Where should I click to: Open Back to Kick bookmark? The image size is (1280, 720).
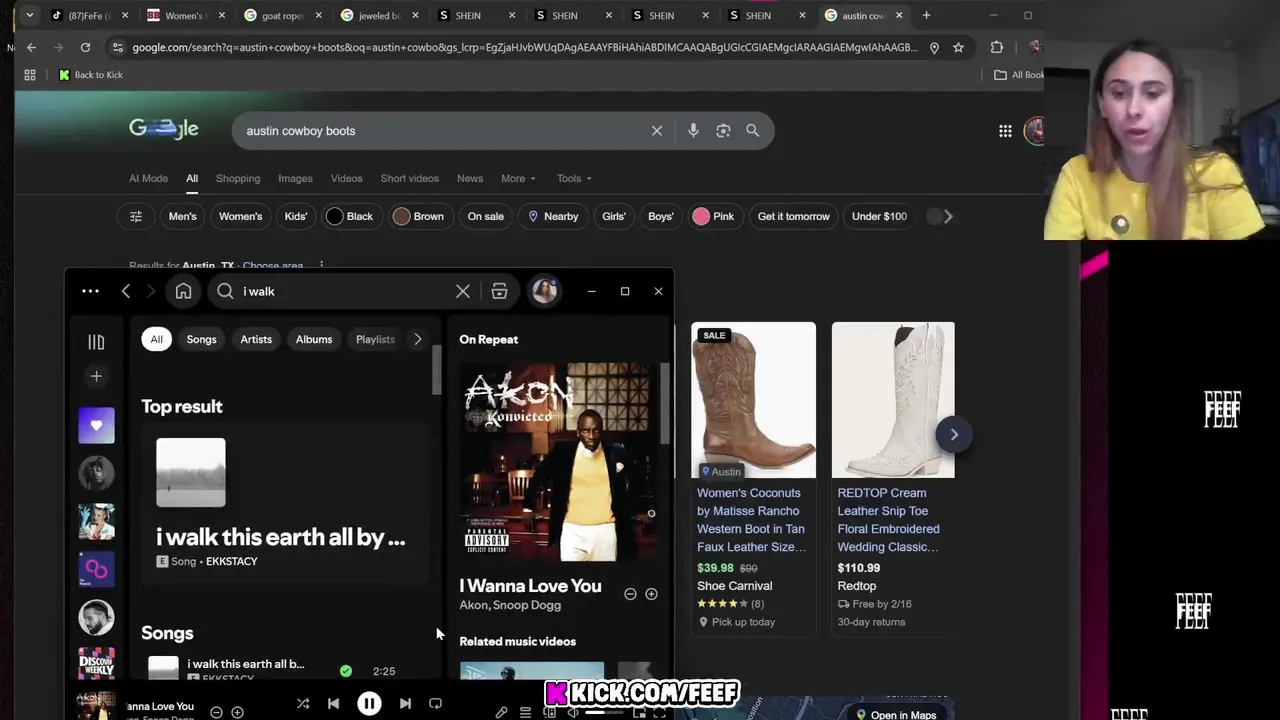click(x=91, y=75)
